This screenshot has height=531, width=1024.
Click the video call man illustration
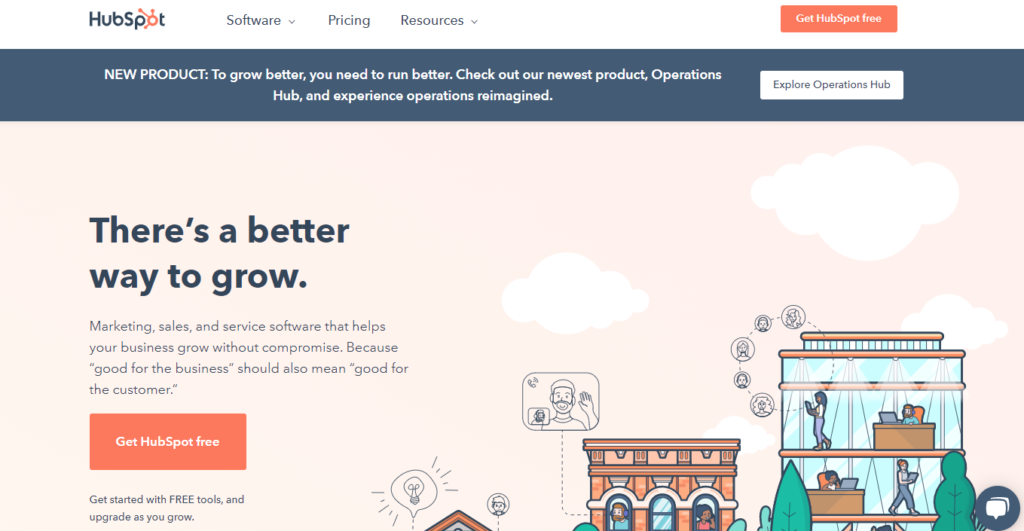(560, 401)
